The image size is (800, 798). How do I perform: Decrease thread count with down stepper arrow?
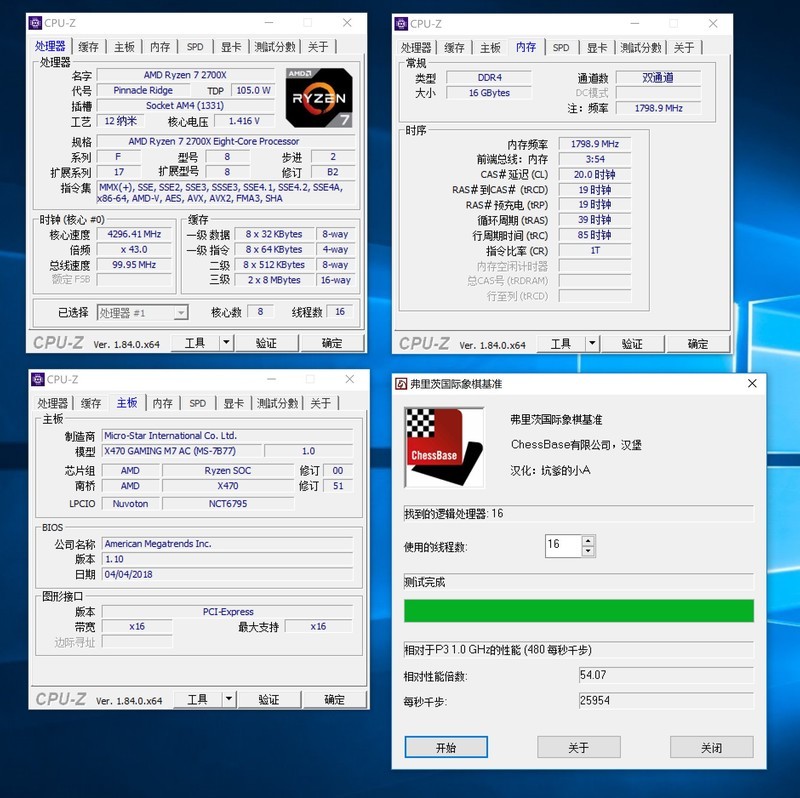(588, 552)
